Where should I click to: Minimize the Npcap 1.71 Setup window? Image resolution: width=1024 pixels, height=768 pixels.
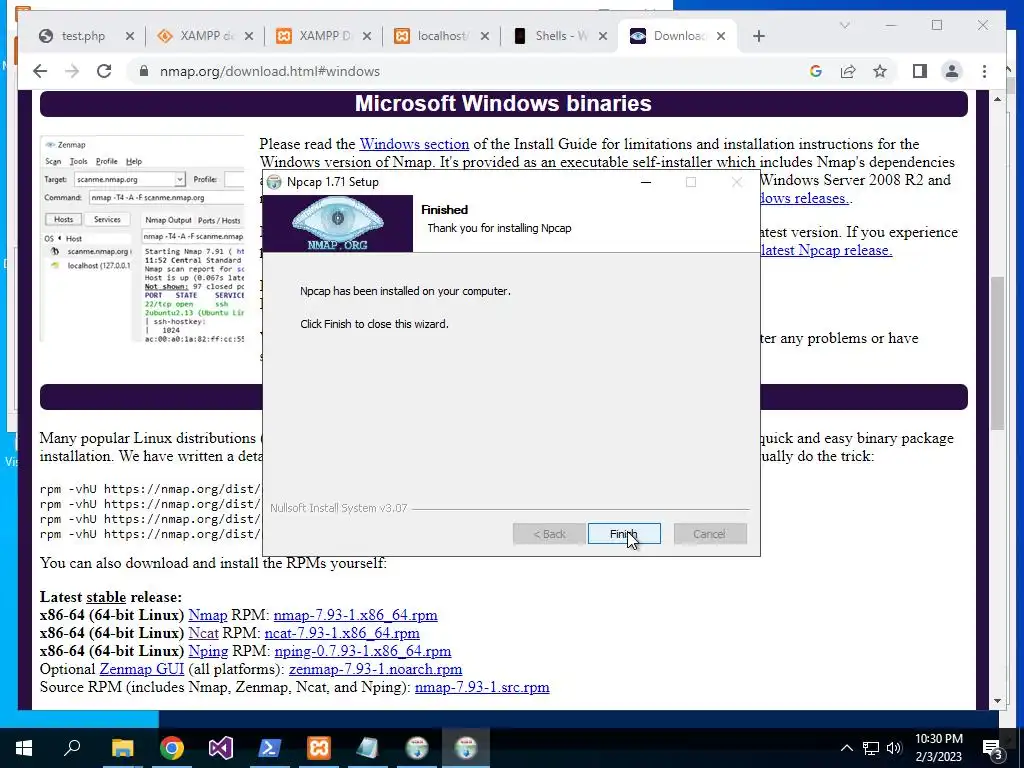(646, 182)
